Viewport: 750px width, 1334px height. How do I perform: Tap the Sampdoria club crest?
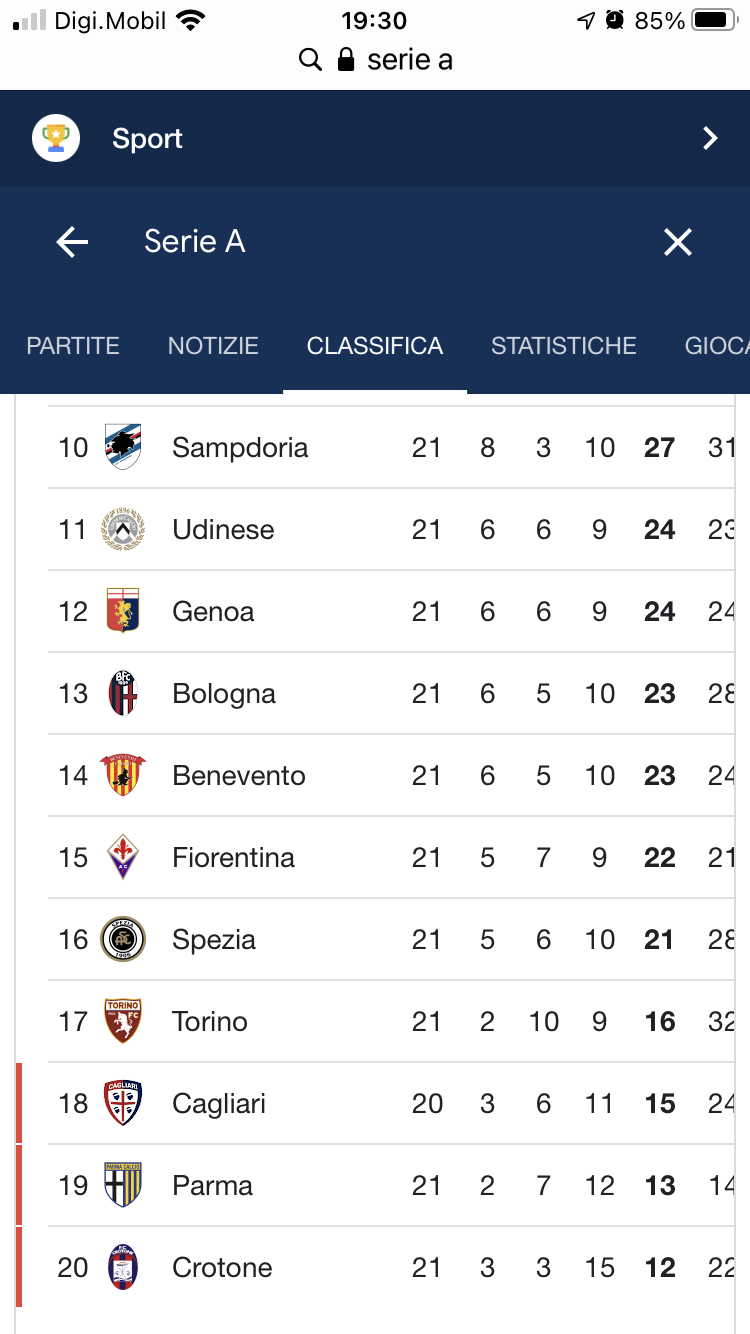123,447
